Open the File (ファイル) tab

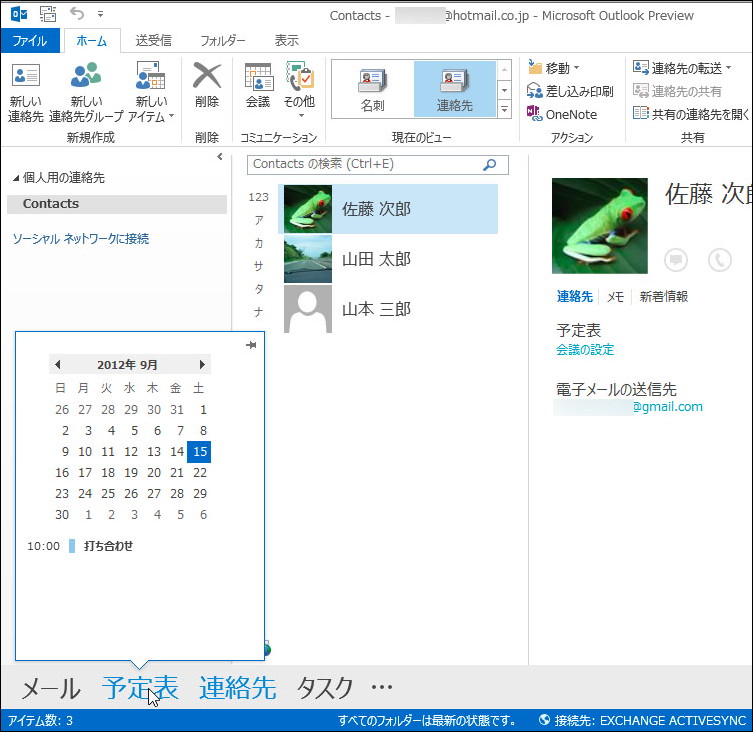30,40
